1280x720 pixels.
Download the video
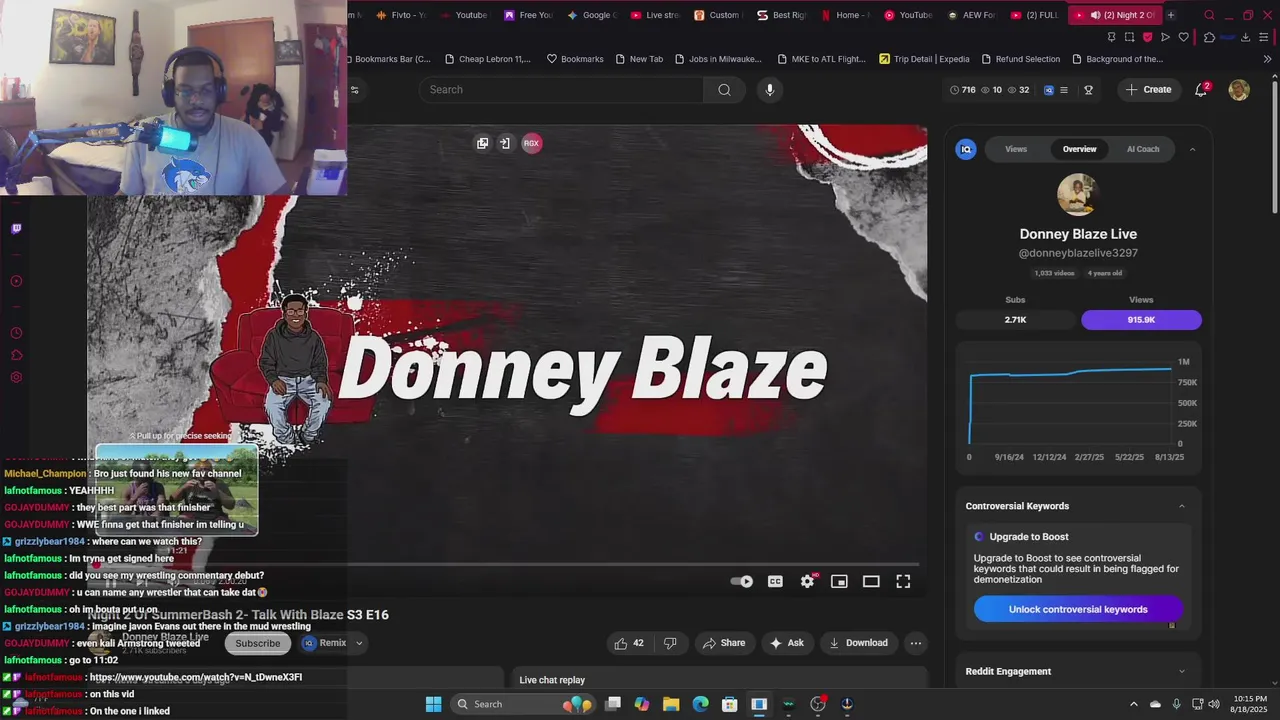[858, 643]
